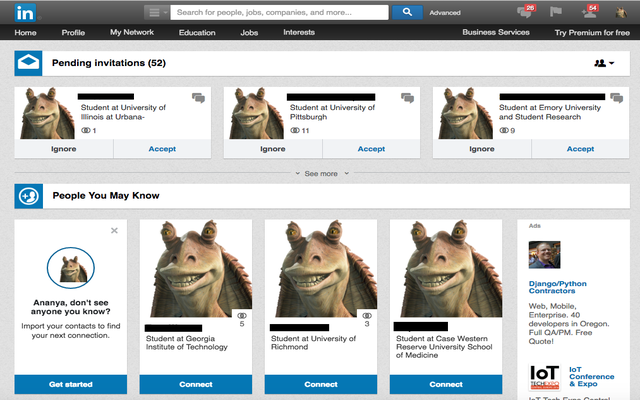The image size is (640, 400).
Task: Expand See more invitations
Action: pyautogui.click(x=321, y=173)
